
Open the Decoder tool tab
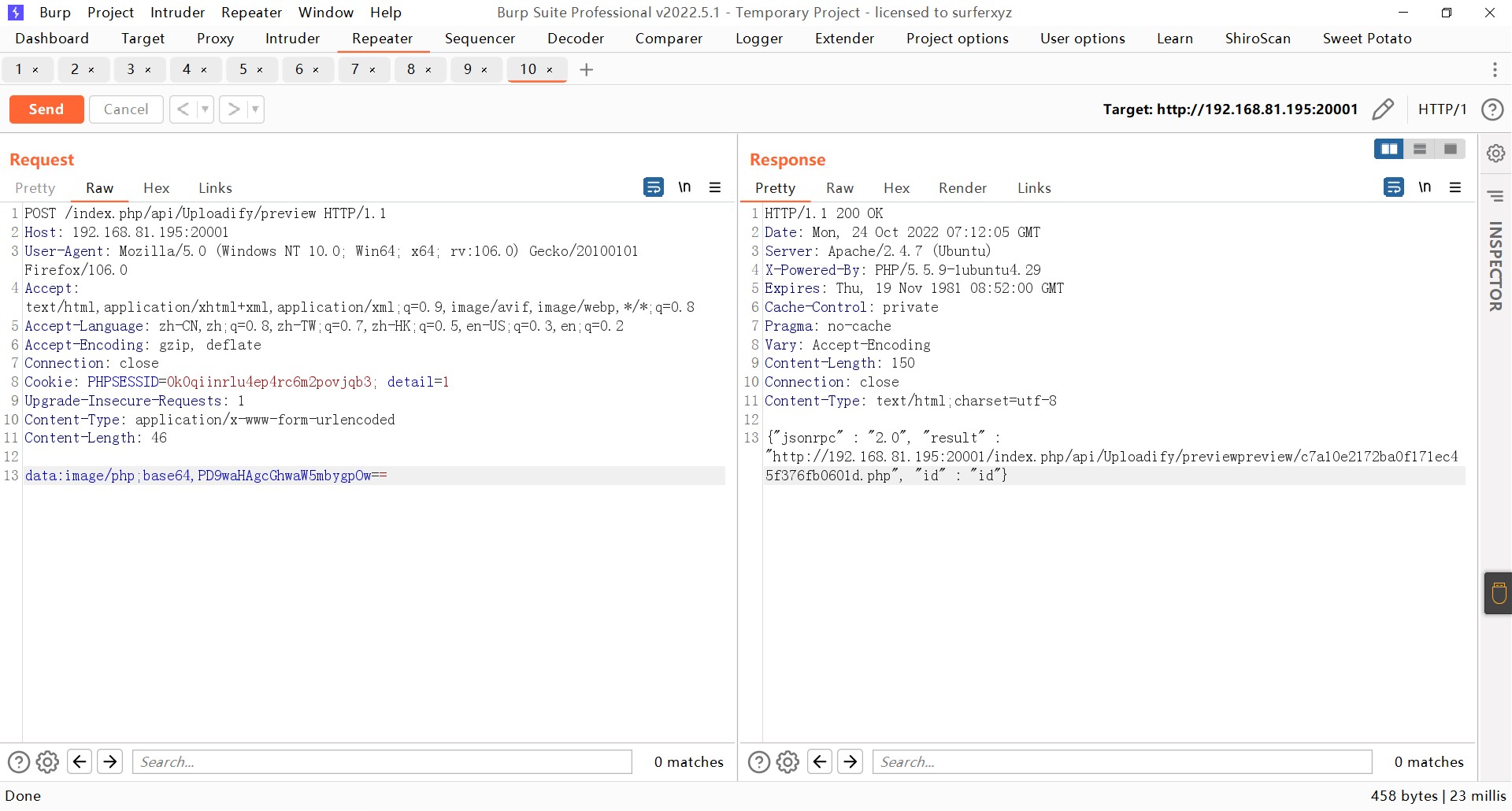click(x=576, y=39)
